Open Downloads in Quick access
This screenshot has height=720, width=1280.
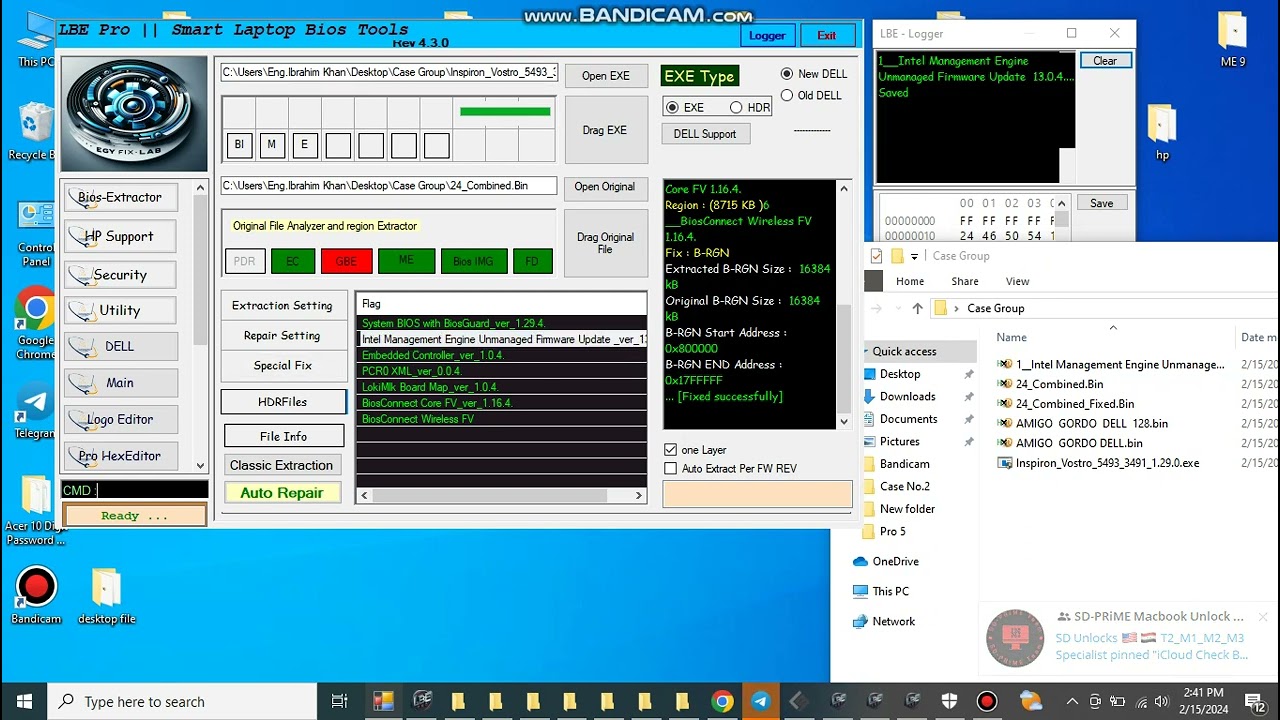click(907, 397)
